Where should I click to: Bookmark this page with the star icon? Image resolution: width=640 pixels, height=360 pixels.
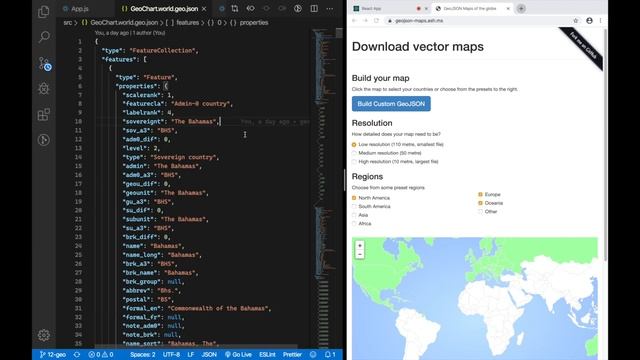[x=576, y=20]
